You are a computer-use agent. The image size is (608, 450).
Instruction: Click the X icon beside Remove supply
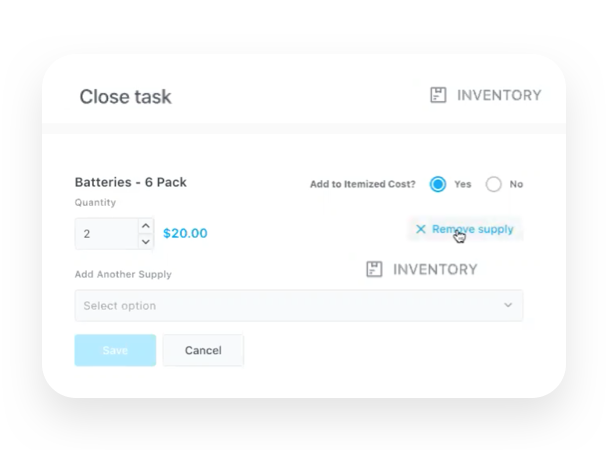[421, 229]
